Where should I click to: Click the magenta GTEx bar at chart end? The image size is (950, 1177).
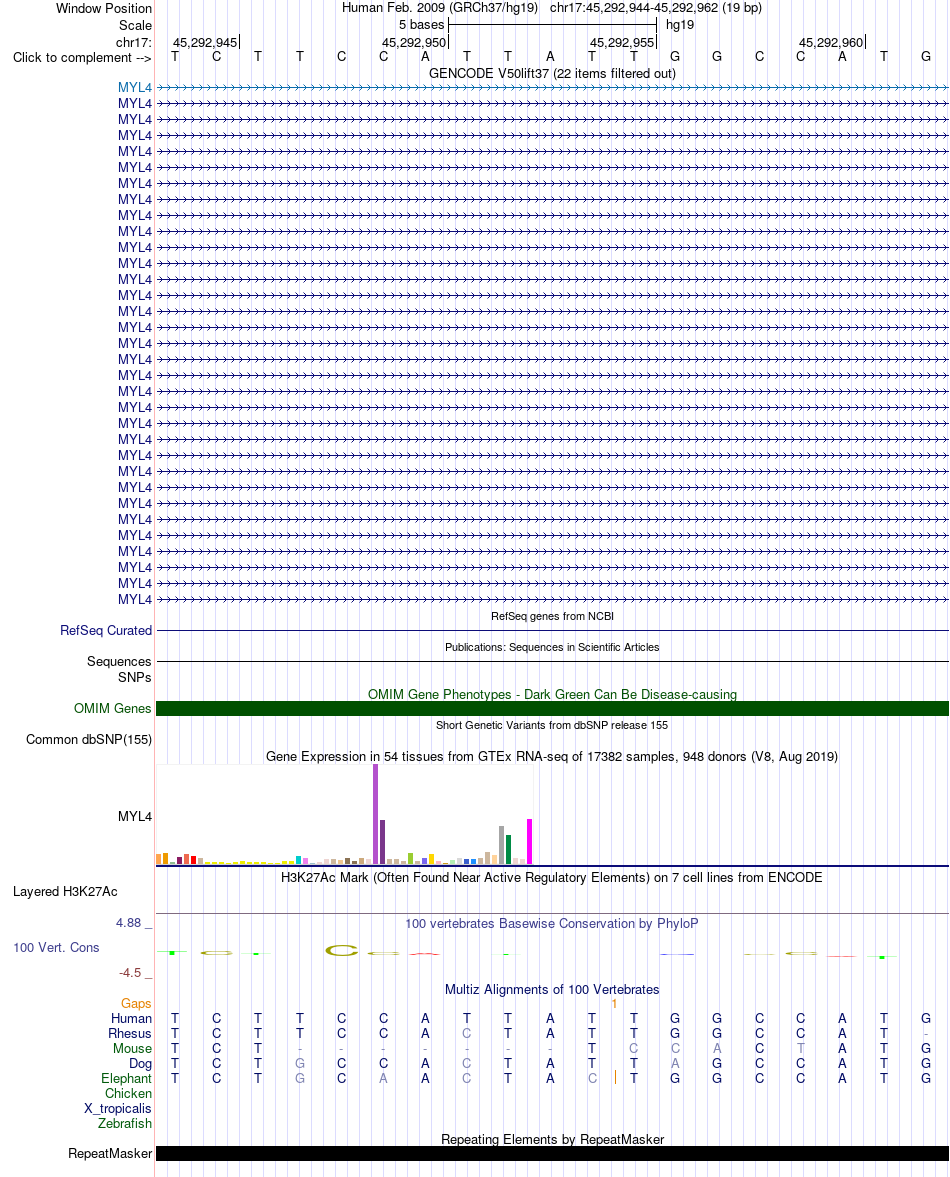(x=530, y=841)
